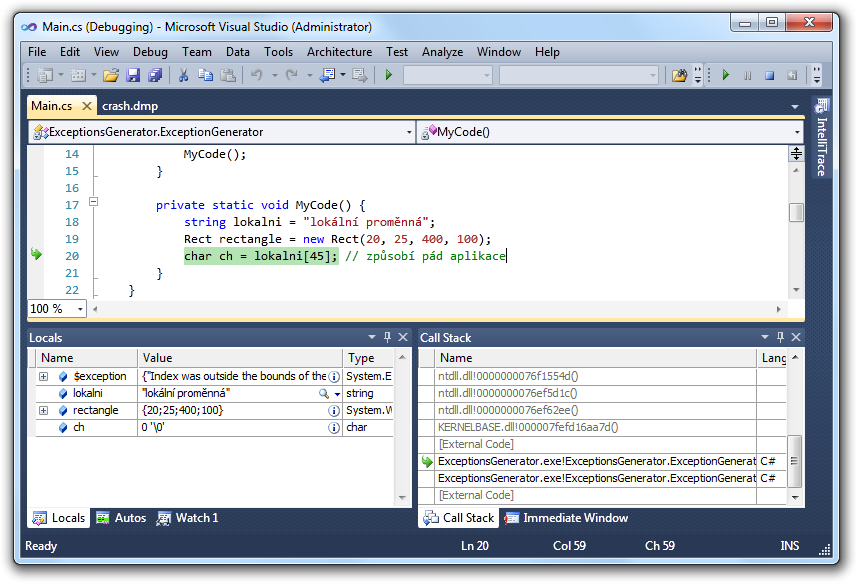Image resolution: width=857 pixels, height=584 pixels.
Task: Open the Call Stack window position dropdown
Action: click(765, 337)
